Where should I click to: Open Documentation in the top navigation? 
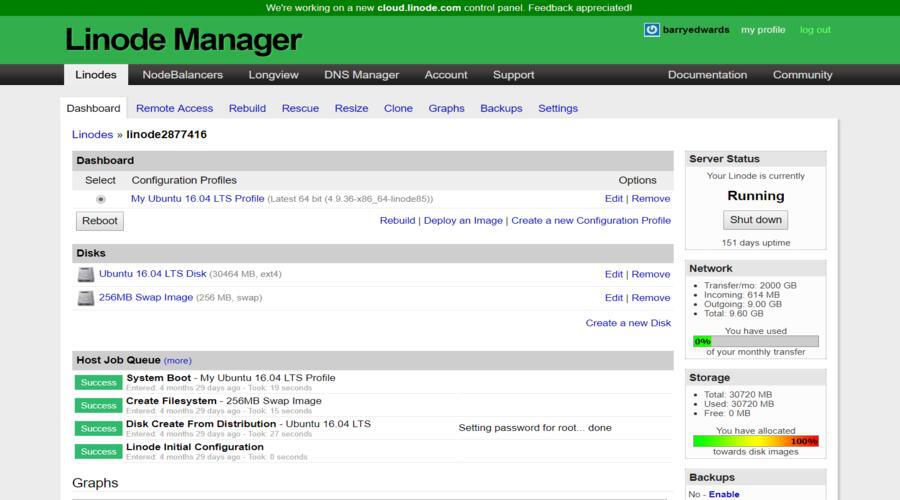coord(707,75)
